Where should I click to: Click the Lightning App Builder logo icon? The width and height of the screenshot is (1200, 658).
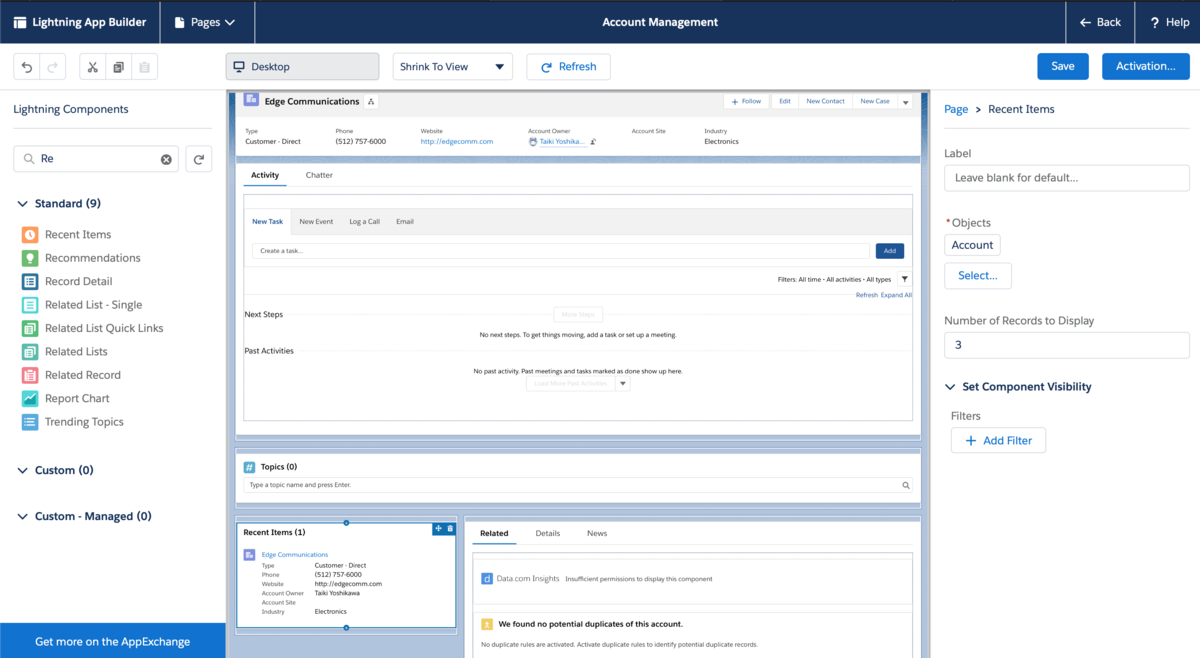[x=20, y=22]
